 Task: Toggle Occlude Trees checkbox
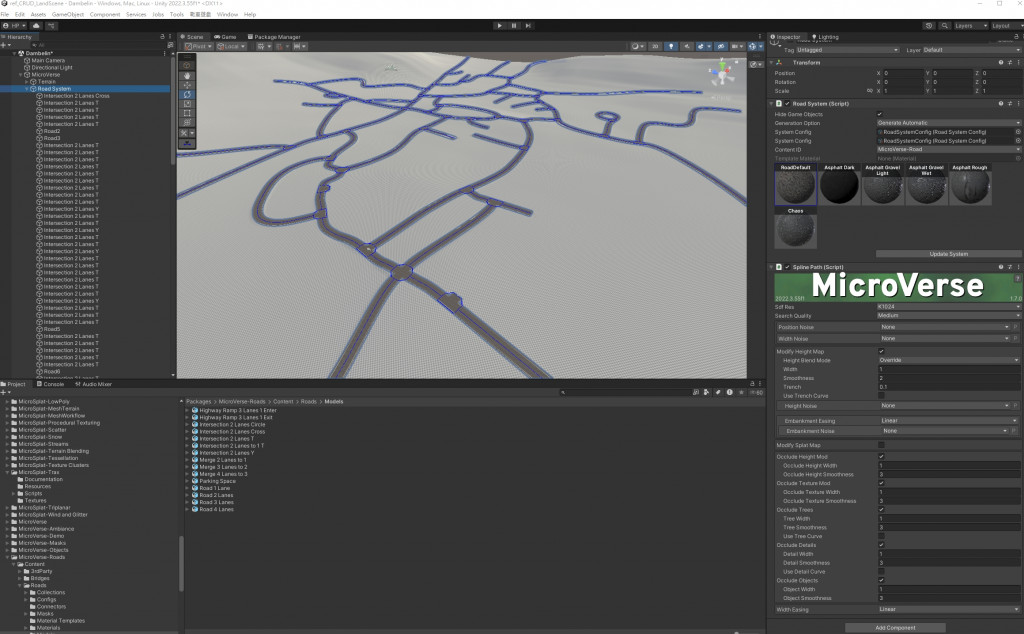[881, 510]
